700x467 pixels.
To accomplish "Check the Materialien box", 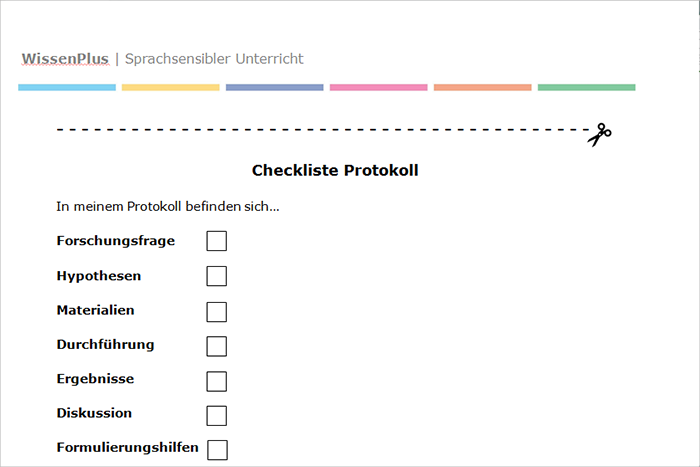I will click(x=217, y=312).
